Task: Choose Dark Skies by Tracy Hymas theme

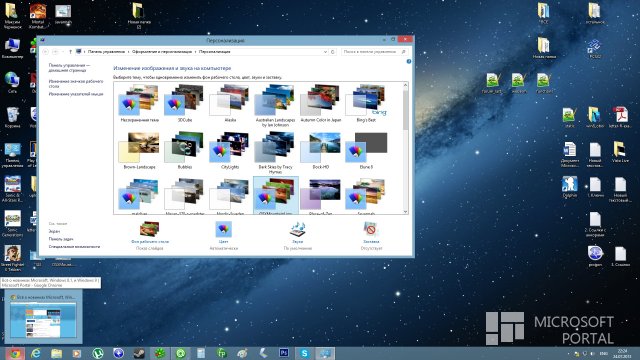Action: (276, 153)
